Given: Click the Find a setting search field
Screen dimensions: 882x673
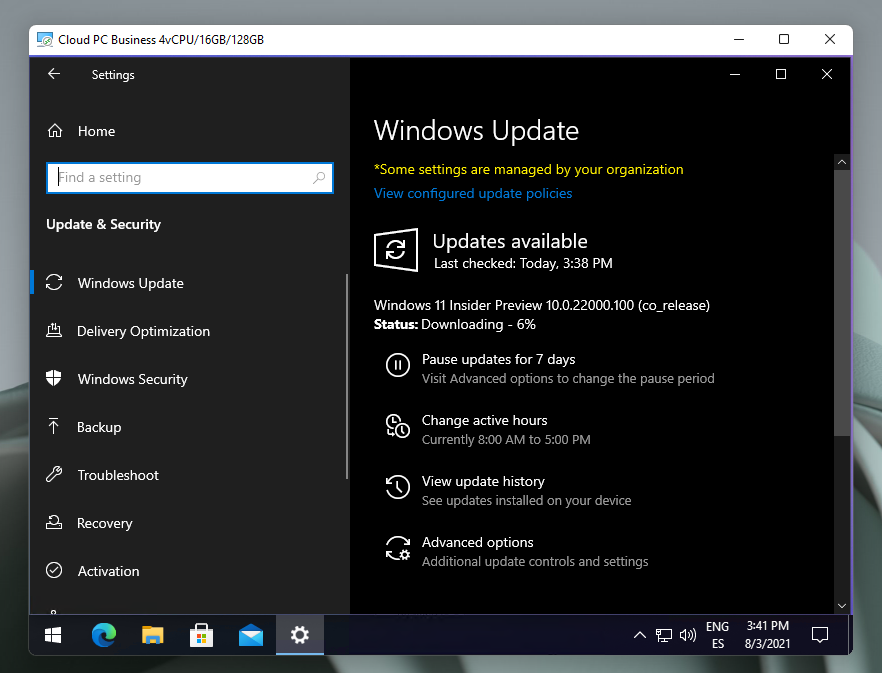Looking at the screenshot, I should coord(190,178).
